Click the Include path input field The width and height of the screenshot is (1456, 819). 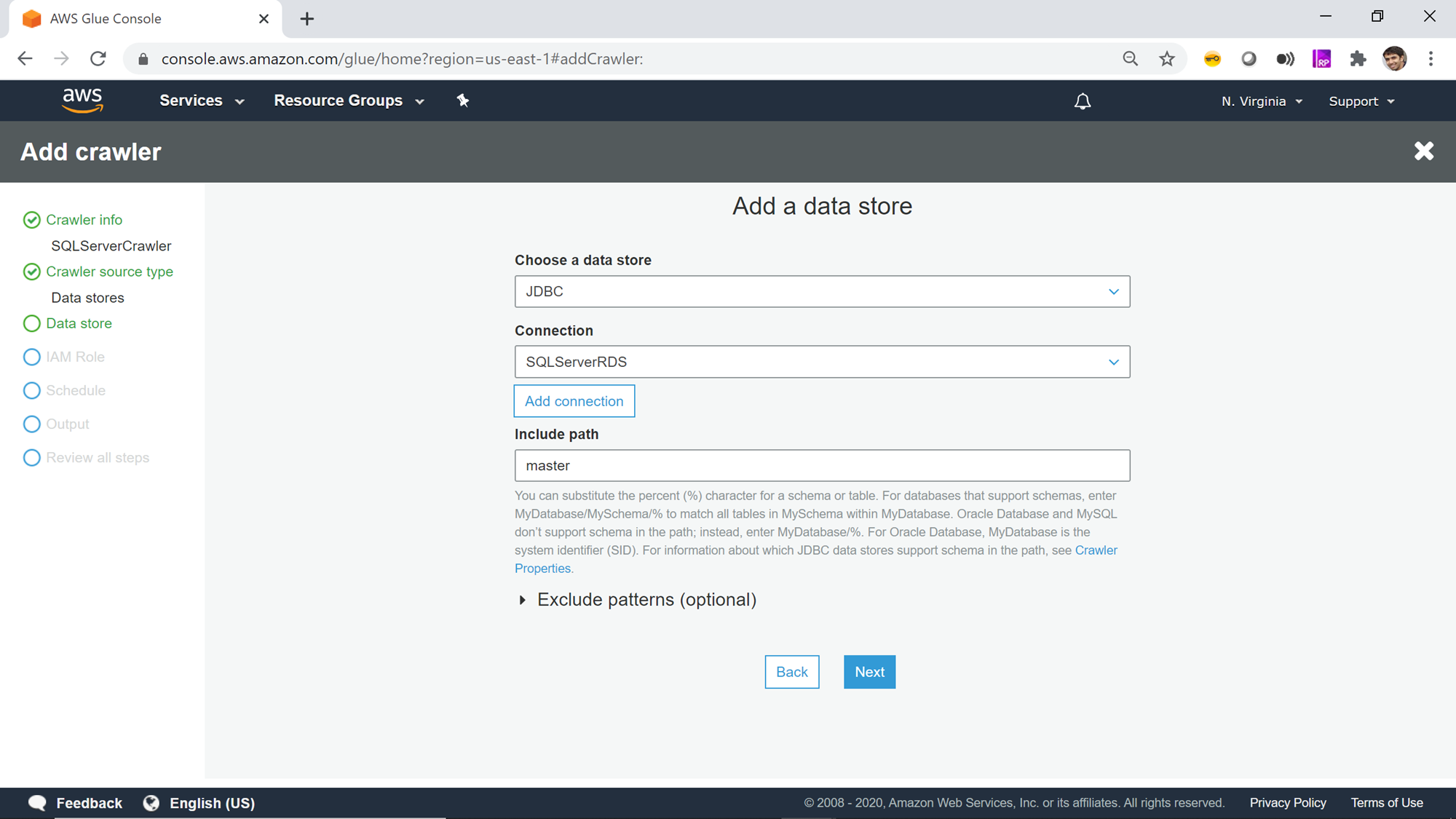click(x=822, y=465)
